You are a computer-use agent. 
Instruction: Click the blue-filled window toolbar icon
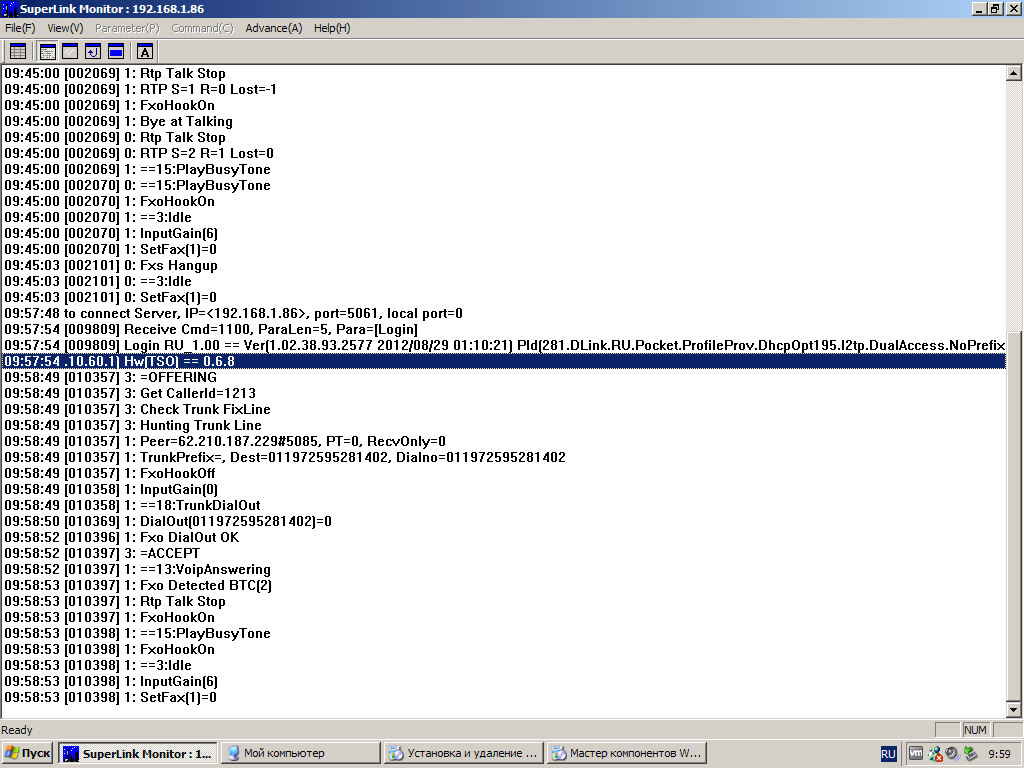pyautogui.click(x=116, y=52)
